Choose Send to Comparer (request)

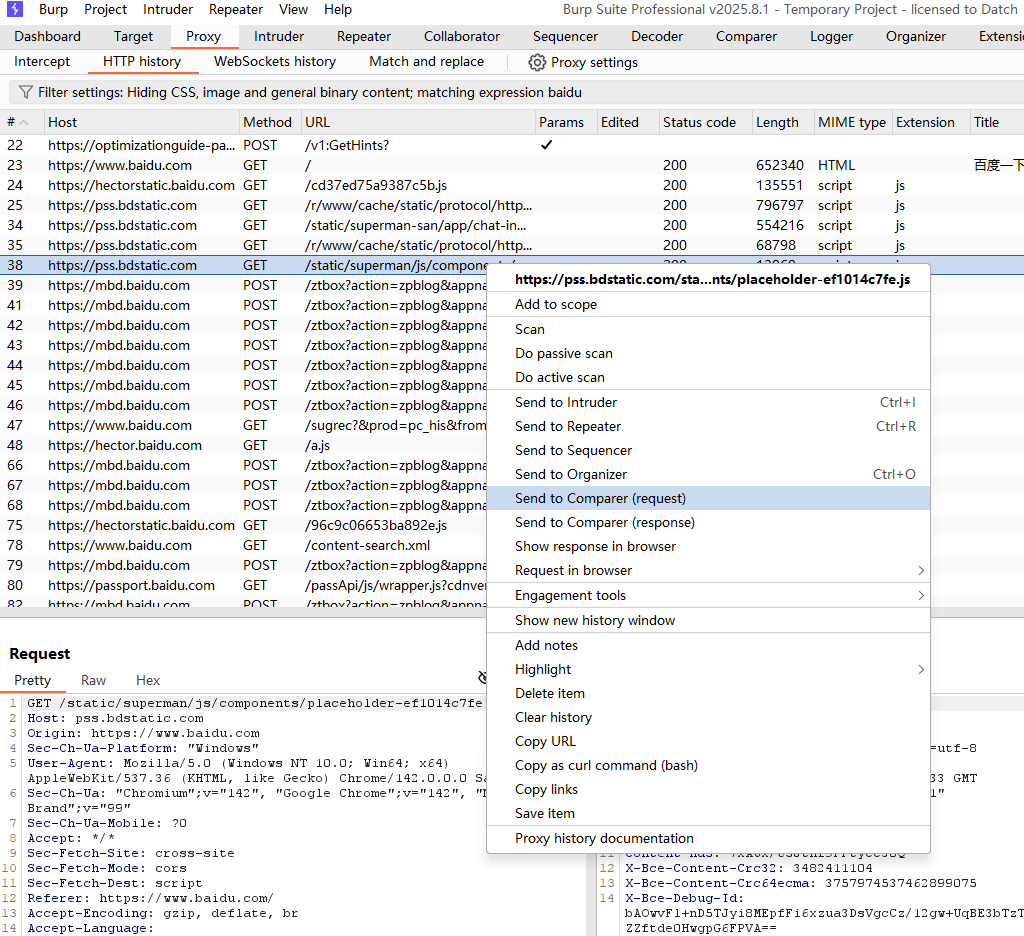click(709, 498)
